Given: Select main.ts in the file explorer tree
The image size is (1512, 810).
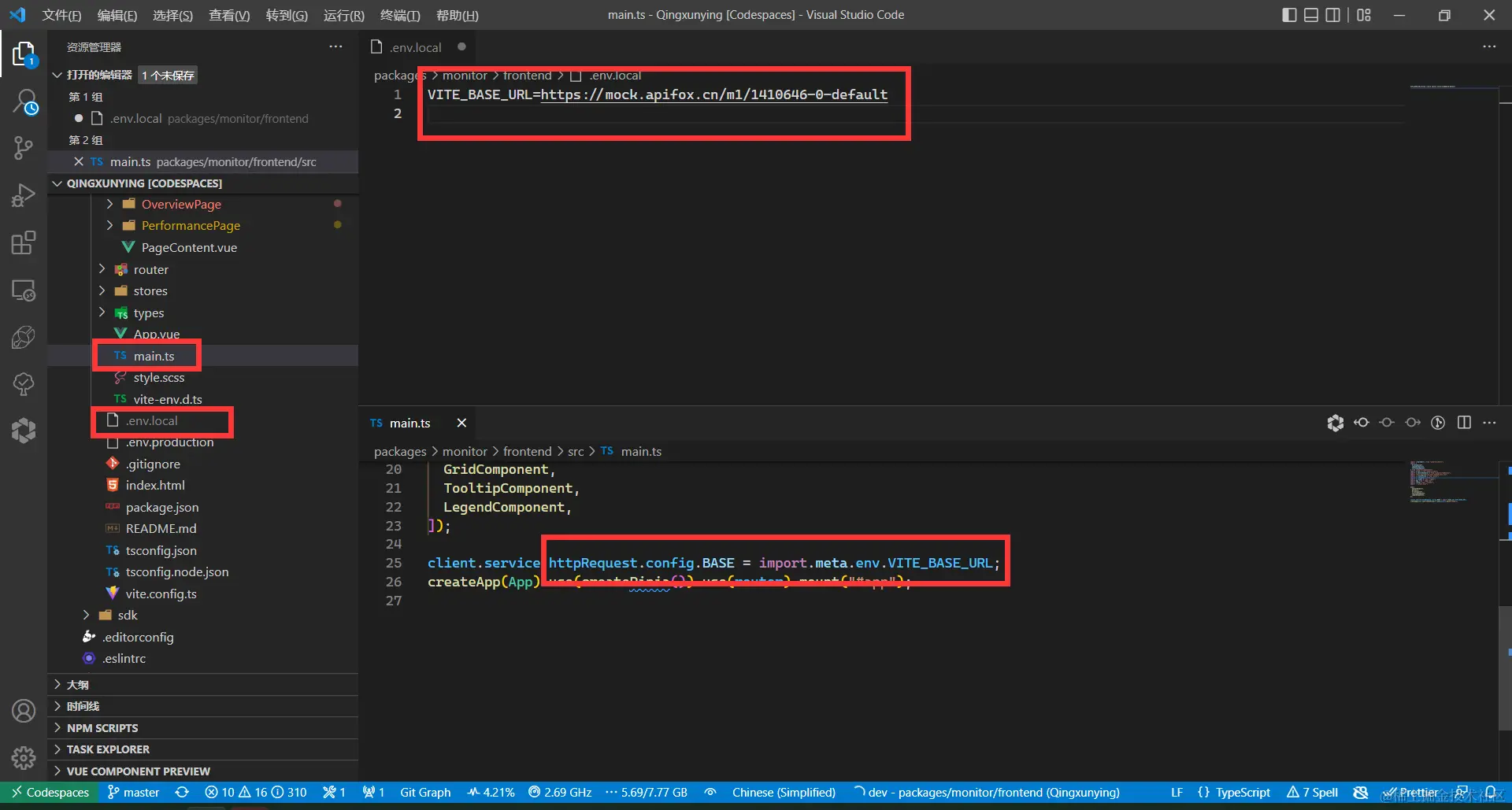Looking at the screenshot, I should click(154, 356).
